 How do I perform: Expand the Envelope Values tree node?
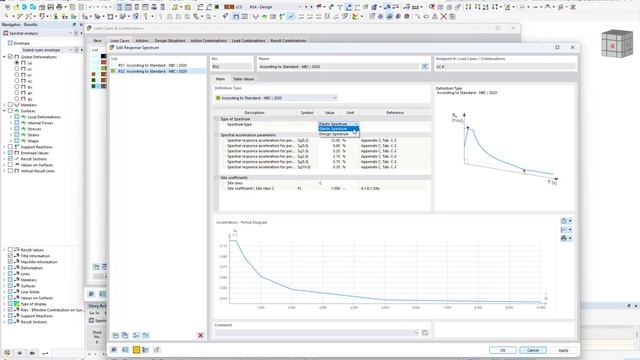[x=4, y=153]
